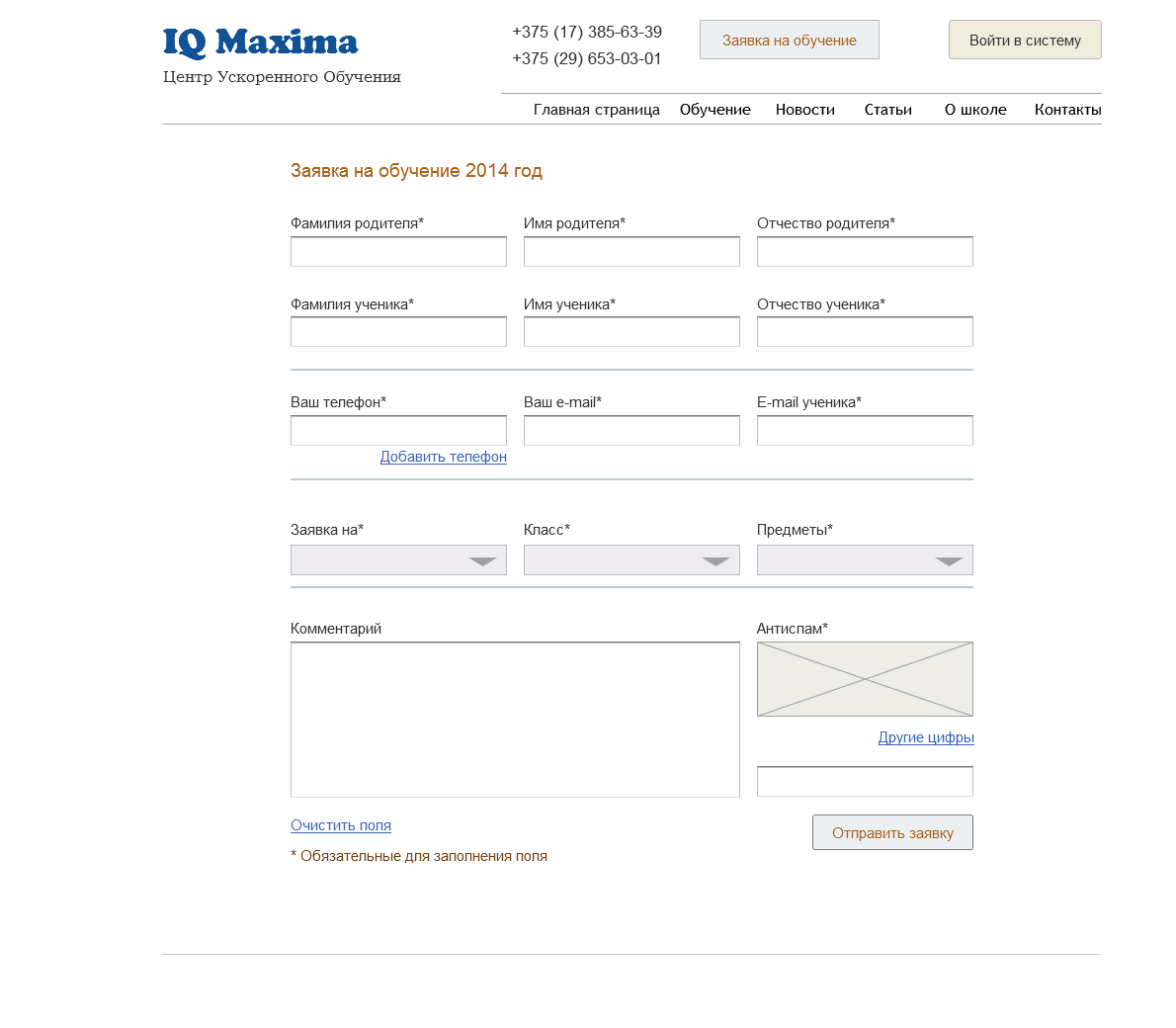Click the Антиспам captcha image
The width and height of the screenshot is (1176, 1028).
pos(865,679)
